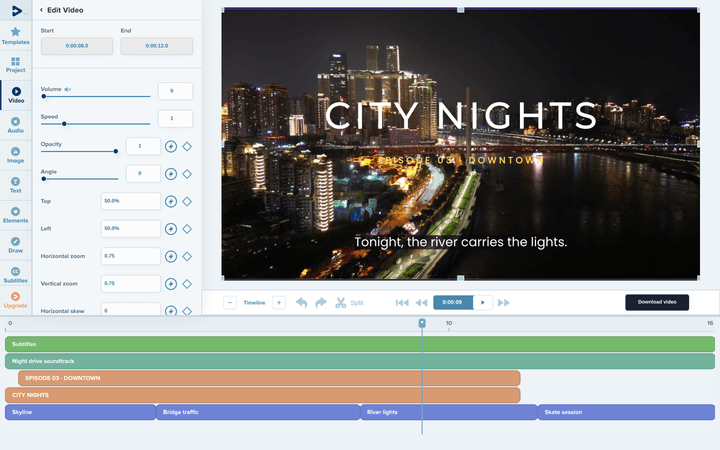Select the Skate session video clip
The width and height of the screenshot is (720, 450).
coord(626,412)
